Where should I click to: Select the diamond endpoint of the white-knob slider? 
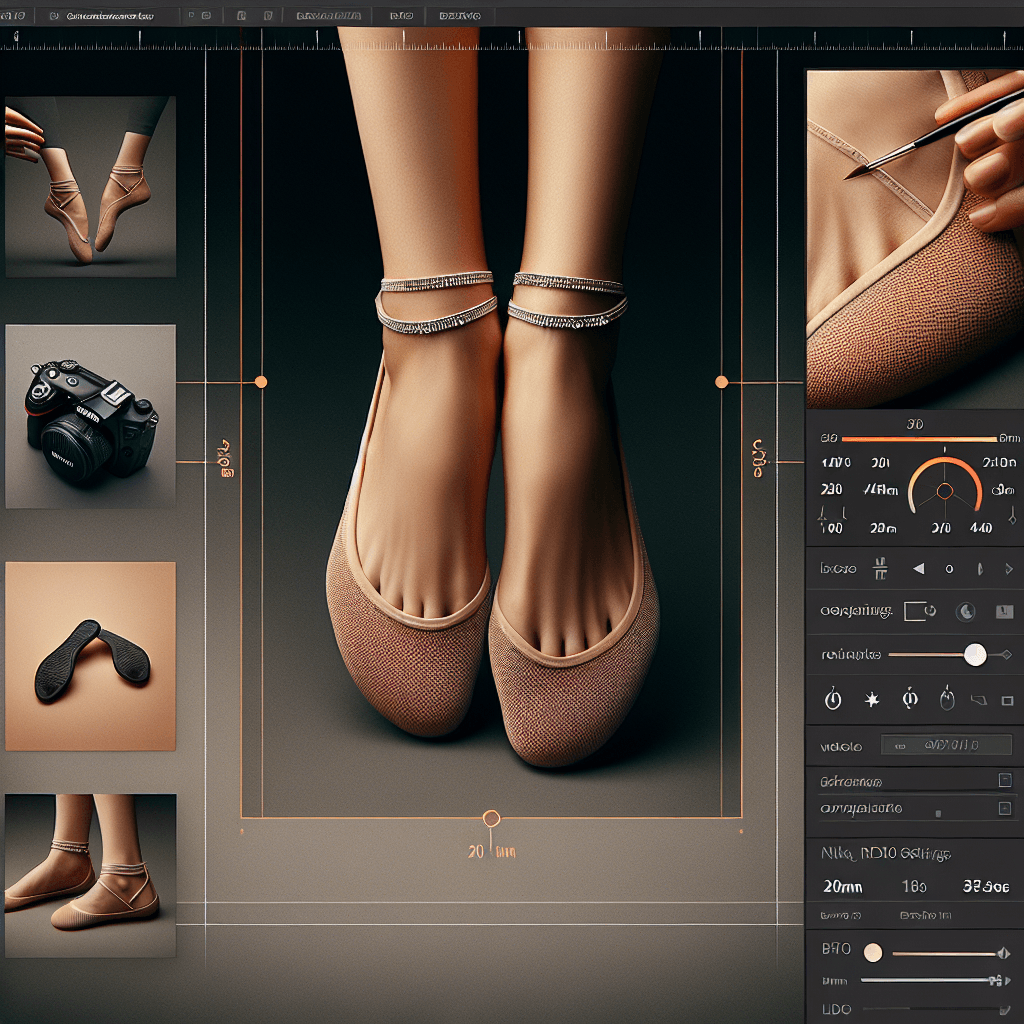(1005, 654)
